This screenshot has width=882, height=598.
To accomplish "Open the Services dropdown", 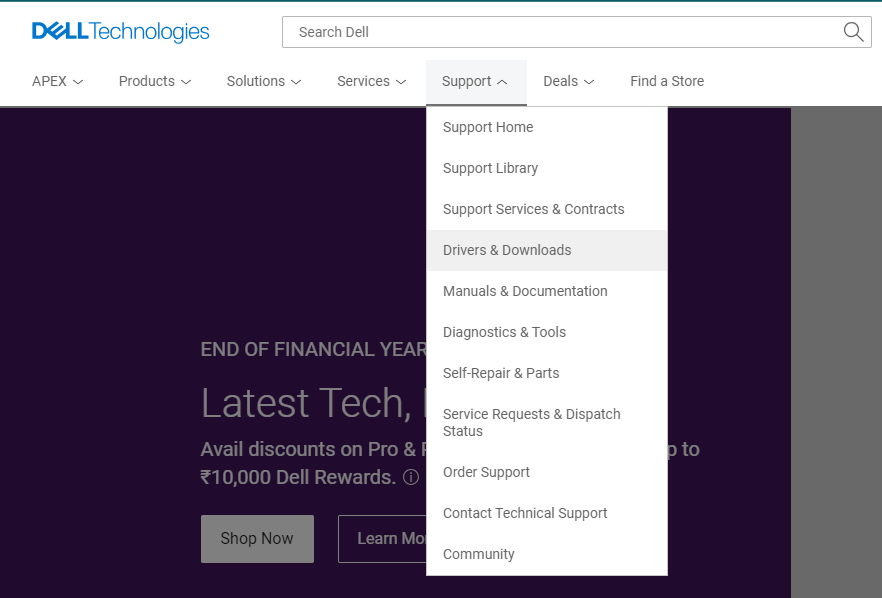I will pyautogui.click(x=371, y=81).
